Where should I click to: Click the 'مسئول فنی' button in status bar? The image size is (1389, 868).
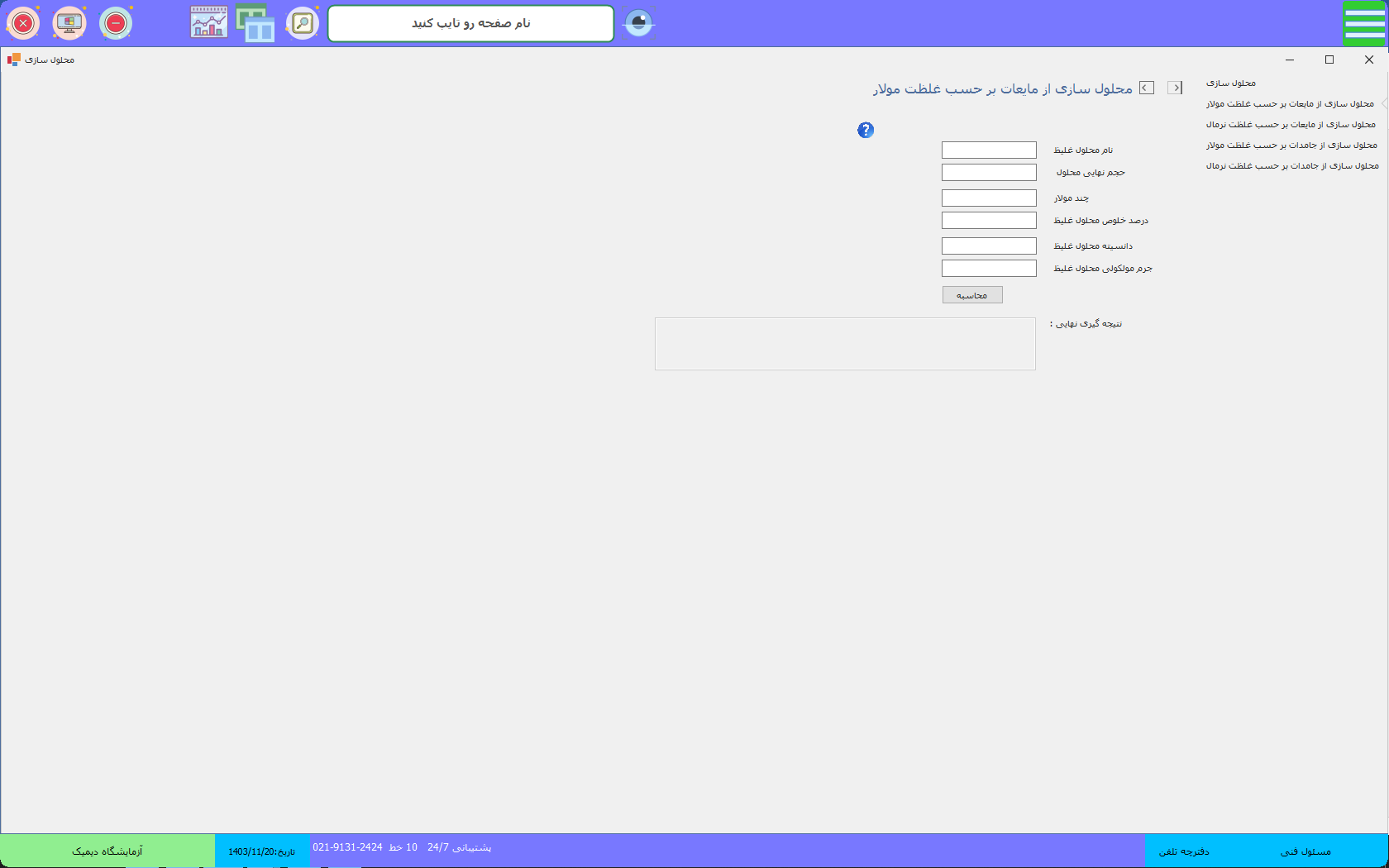click(x=1305, y=851)
